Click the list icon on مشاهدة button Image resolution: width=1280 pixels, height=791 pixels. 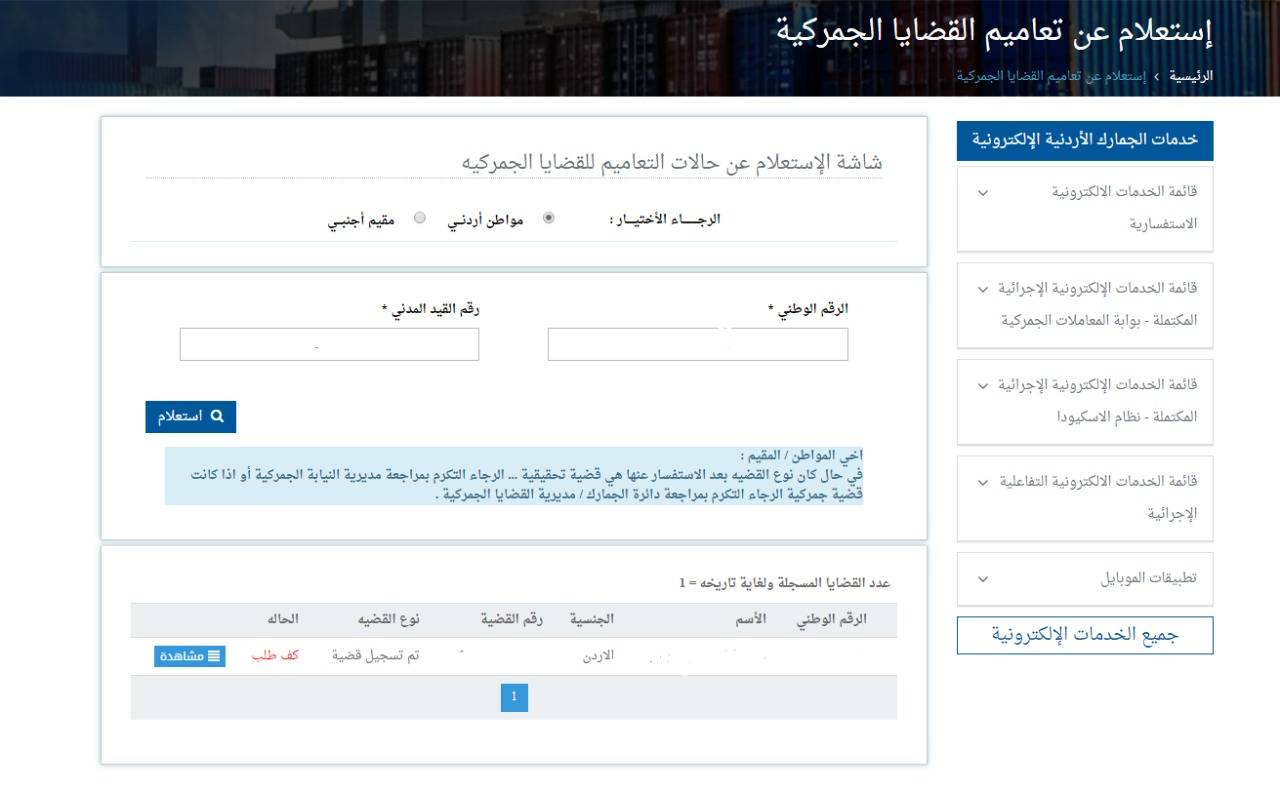[214, 656]
